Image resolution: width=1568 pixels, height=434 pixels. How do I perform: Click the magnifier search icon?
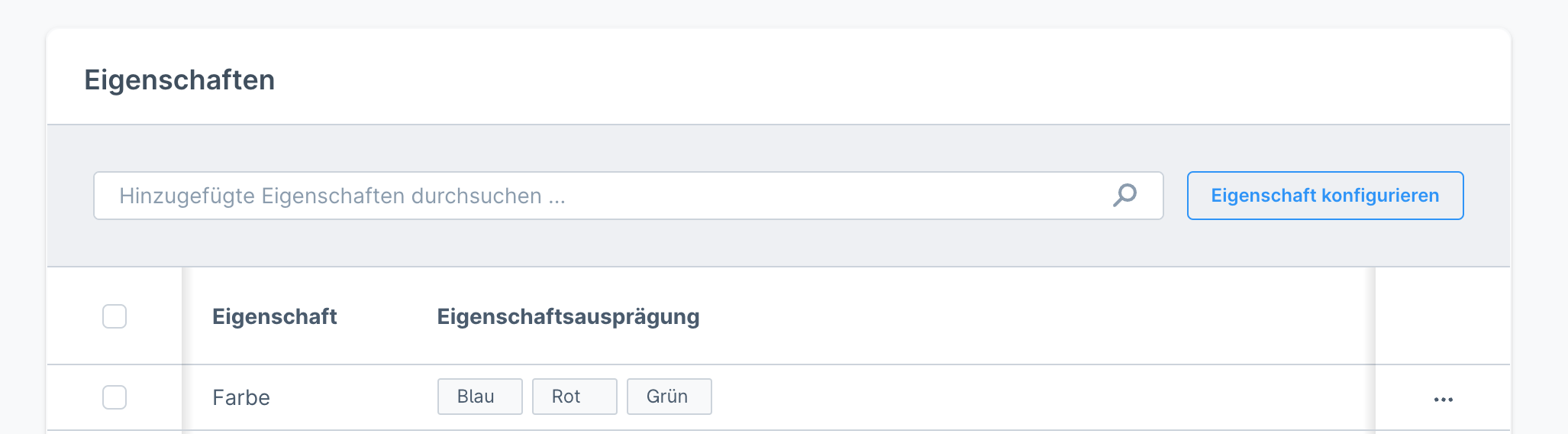tap(1124, 196)
